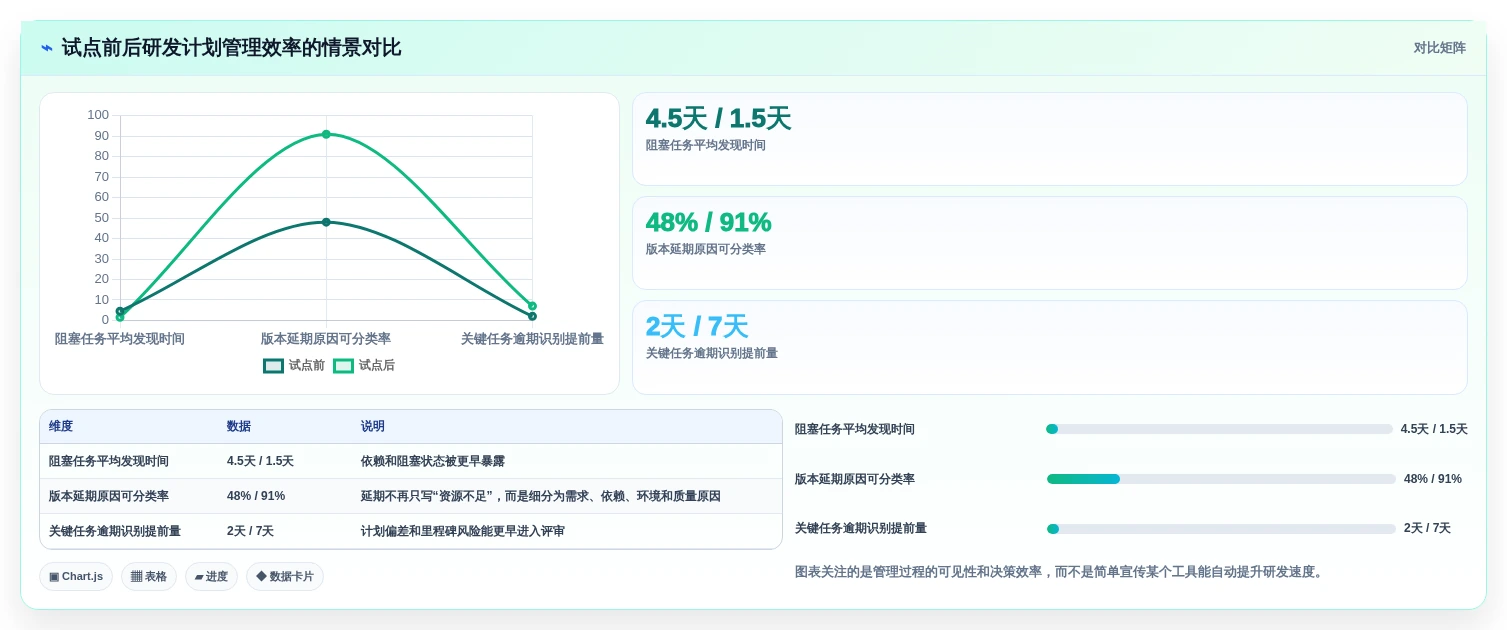Screen dimensions: 1507x630
Task: Click the big card value 48% / 91%
Action: pyautogui.click(x=708, y=222)
